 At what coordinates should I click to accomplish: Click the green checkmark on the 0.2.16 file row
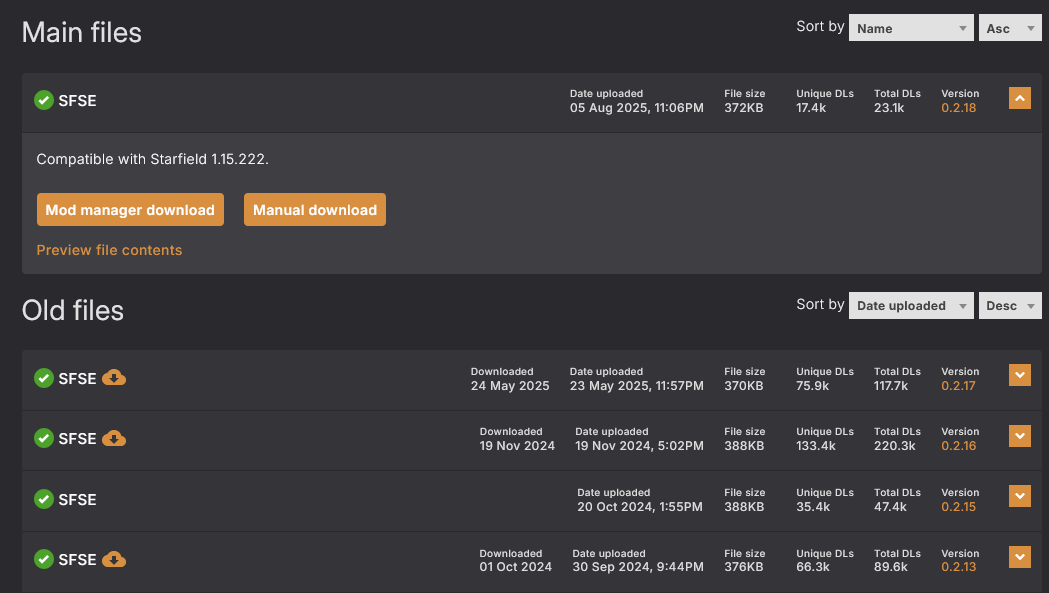44,438
